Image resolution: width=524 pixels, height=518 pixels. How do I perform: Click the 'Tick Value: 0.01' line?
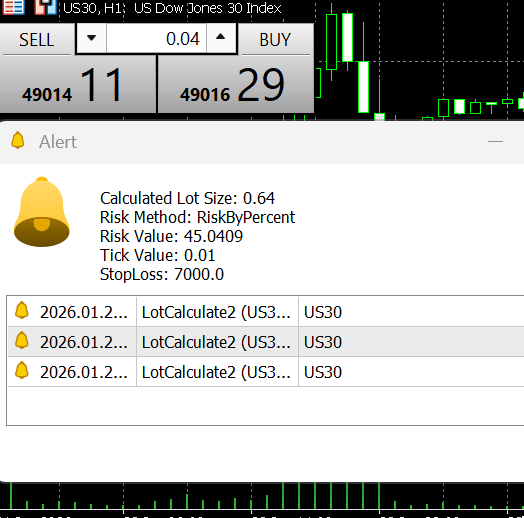click(157, 255)
